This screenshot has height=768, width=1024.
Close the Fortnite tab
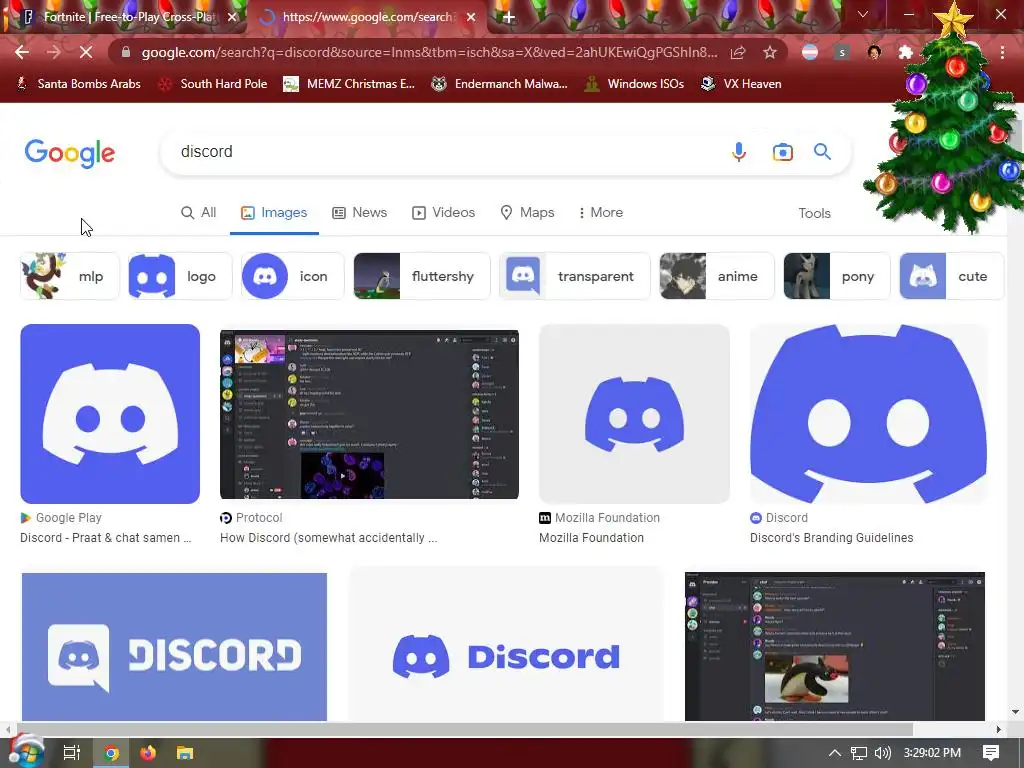coord(232,17)
